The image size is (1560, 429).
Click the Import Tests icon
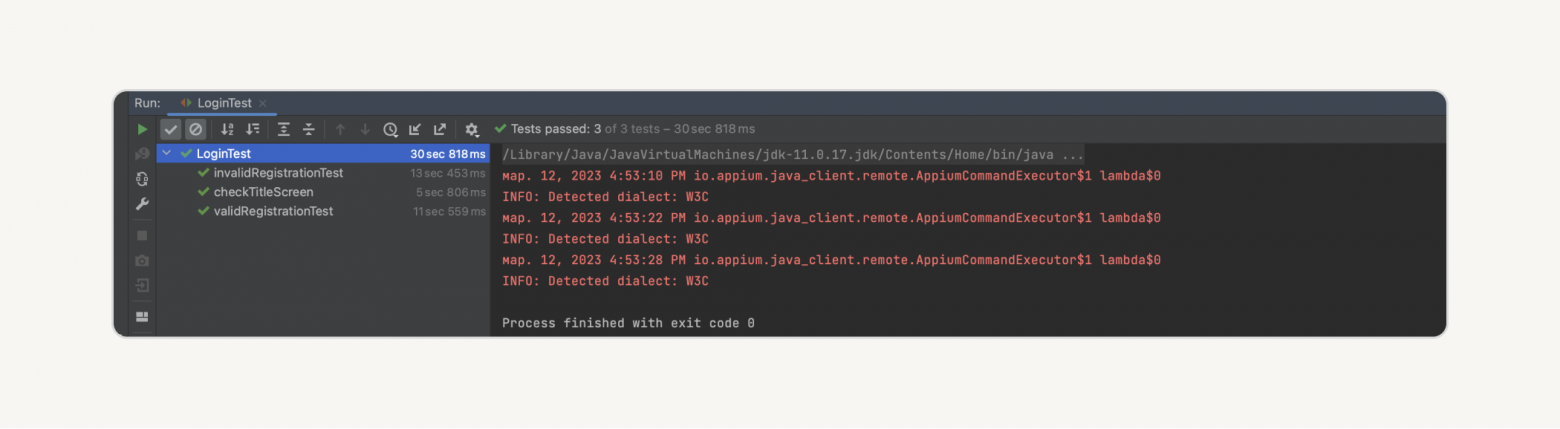(415, 130)
